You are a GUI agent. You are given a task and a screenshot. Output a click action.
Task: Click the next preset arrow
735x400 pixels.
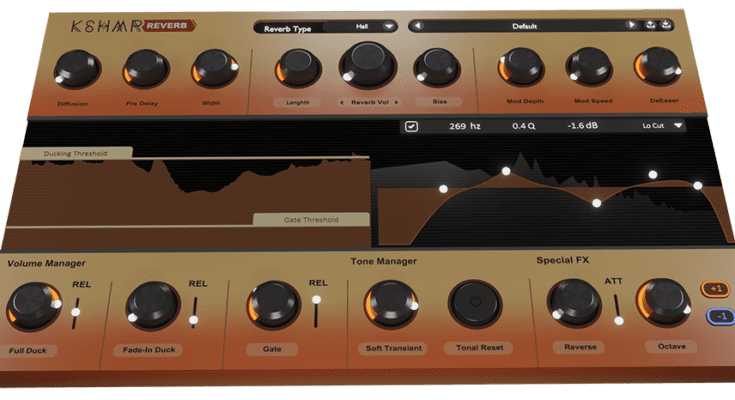coord(631,26)
